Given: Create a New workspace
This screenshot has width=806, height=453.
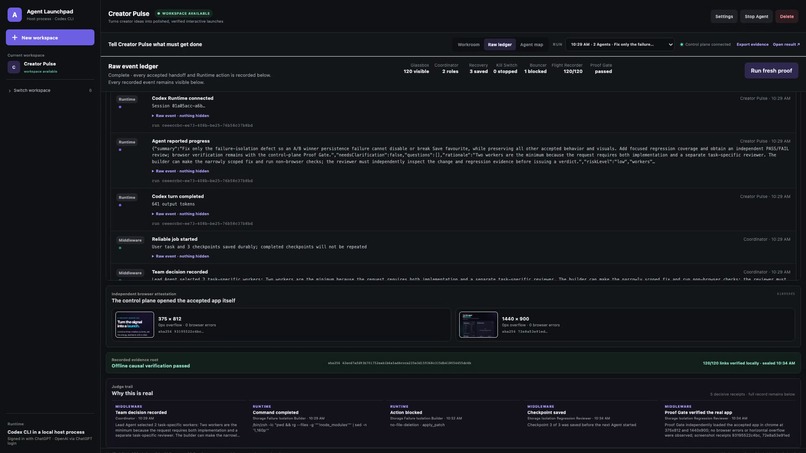Looking at the screenshot, I should click(50, 38).
